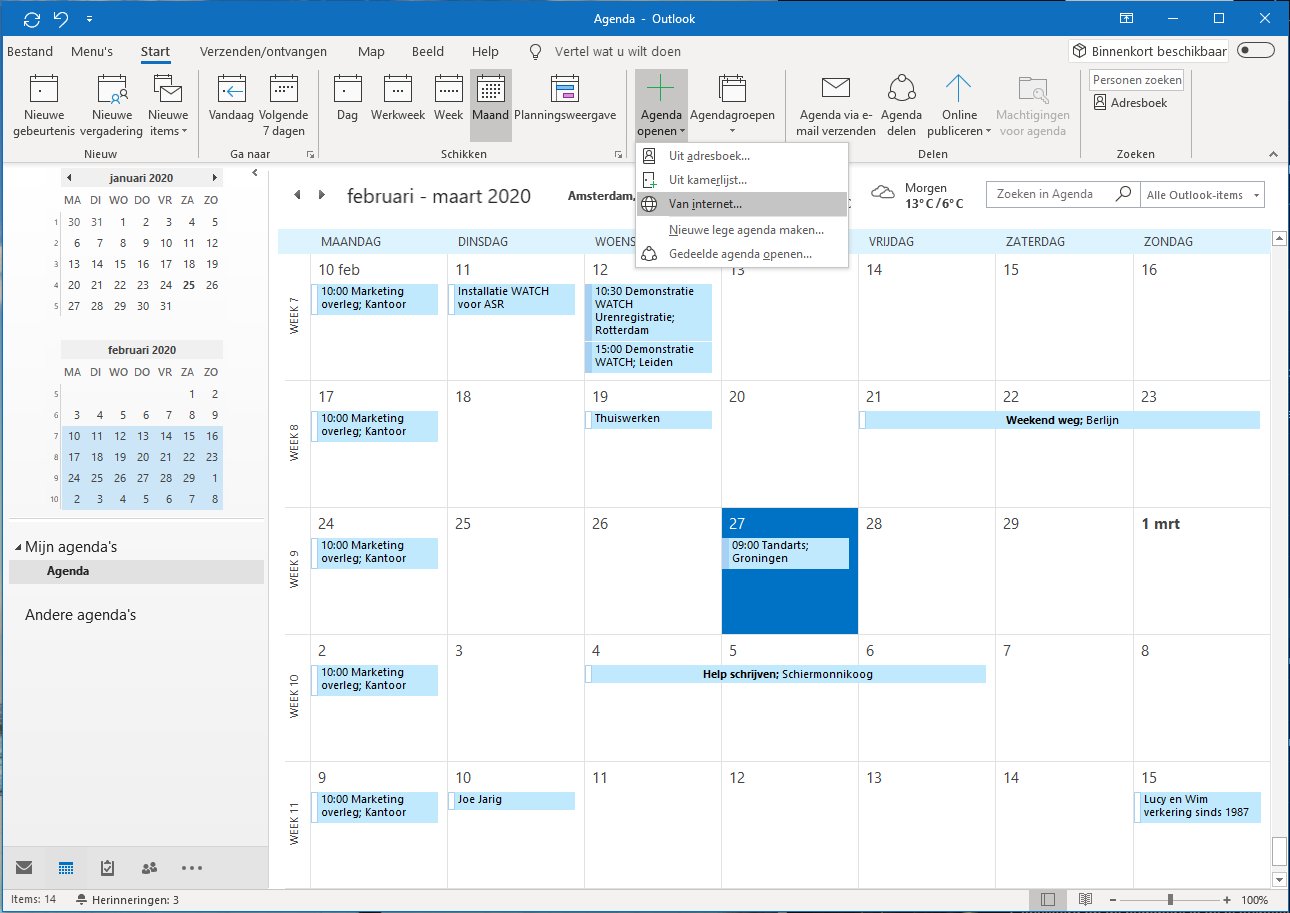Select the Weekend weg; Berlijn event

(1060, 420)
